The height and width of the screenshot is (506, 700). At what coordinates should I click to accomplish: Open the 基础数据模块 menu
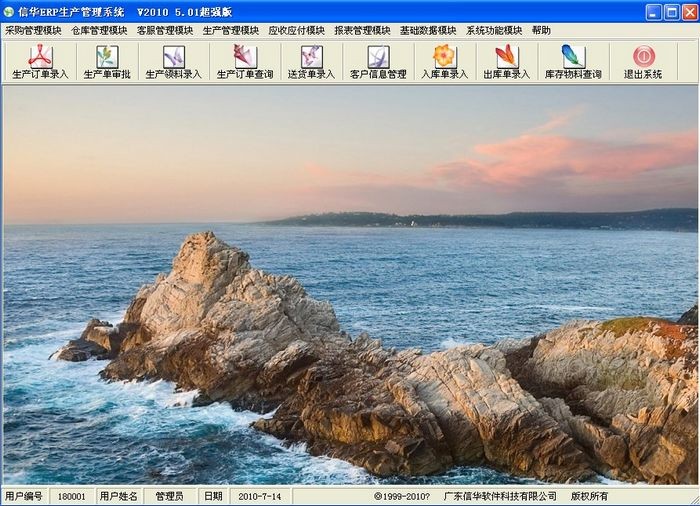(427, 31)
